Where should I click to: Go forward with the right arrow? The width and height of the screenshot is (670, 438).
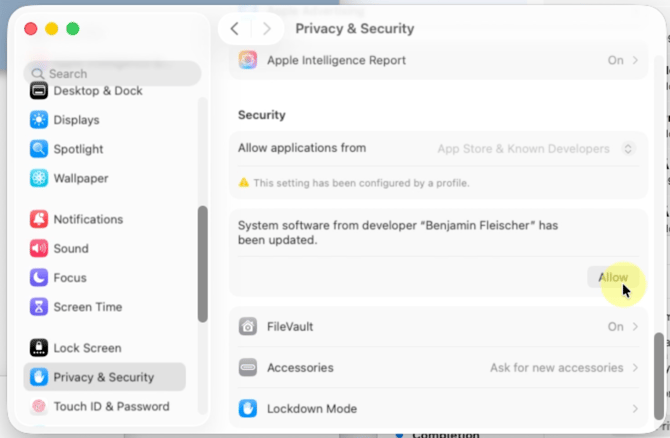point(267,29)
